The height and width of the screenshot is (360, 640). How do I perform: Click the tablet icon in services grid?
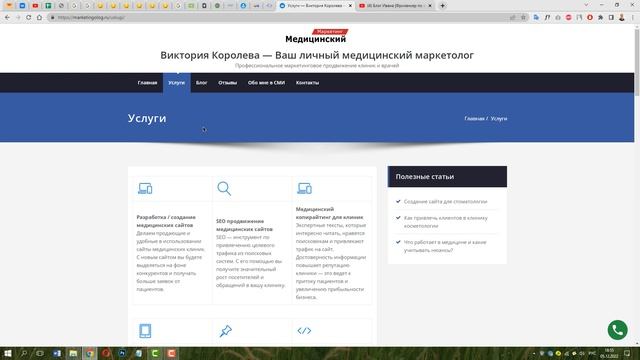[145, 331]
